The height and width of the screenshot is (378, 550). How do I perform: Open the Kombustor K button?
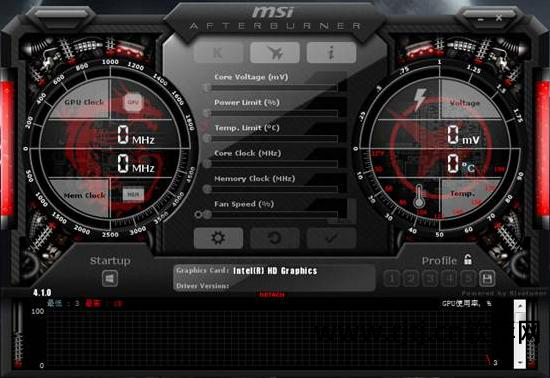[218, 53]
